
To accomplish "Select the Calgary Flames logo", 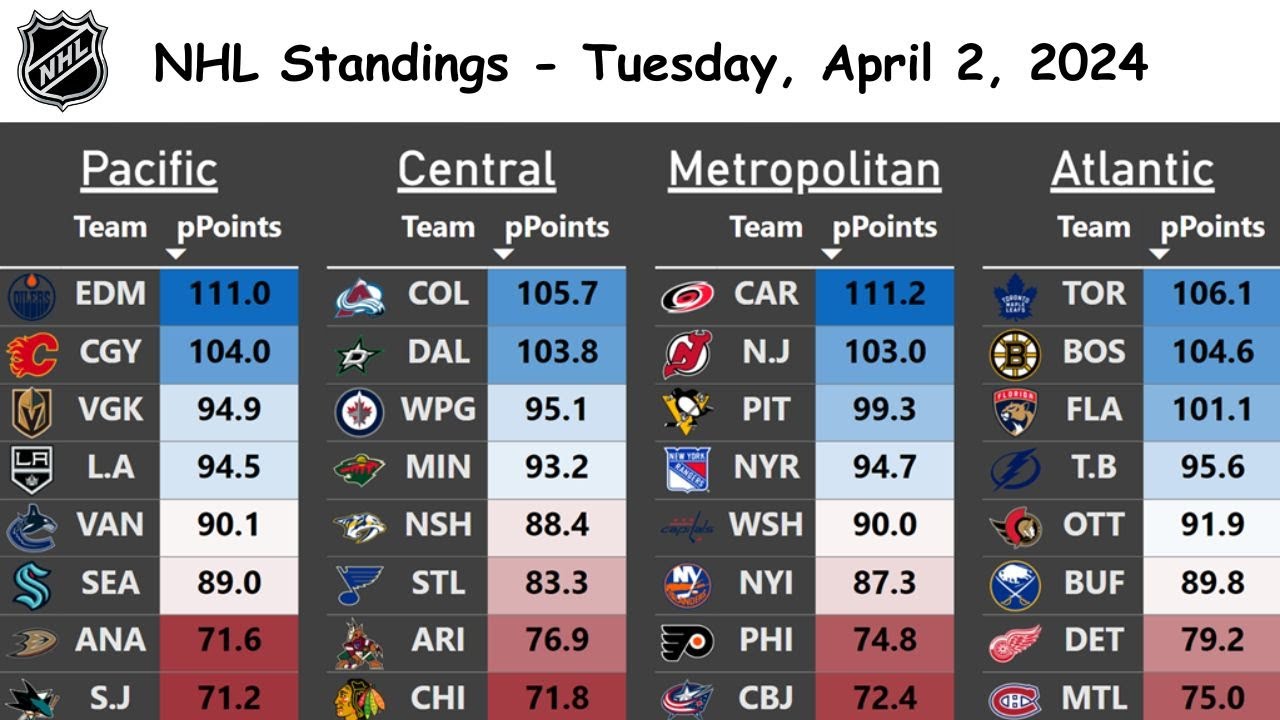I will (30, 353).
